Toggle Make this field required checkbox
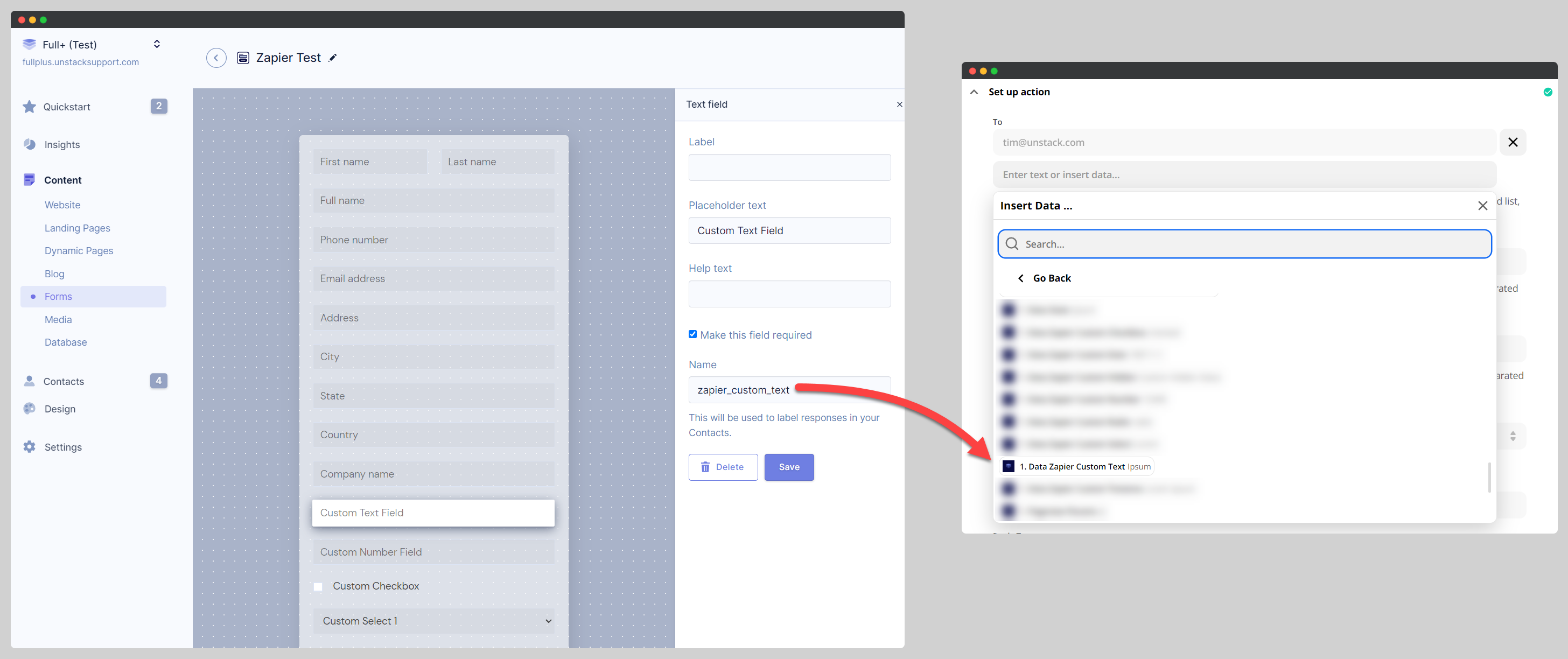The height and width of the screenshot is (659, 1568). (692, 334)
